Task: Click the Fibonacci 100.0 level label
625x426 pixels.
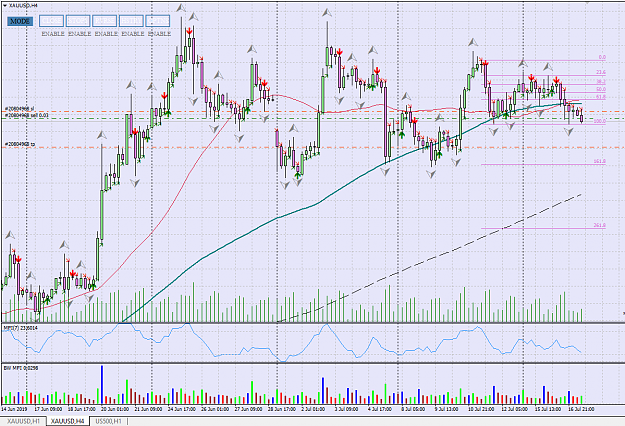Action: [x=600, y=121]
